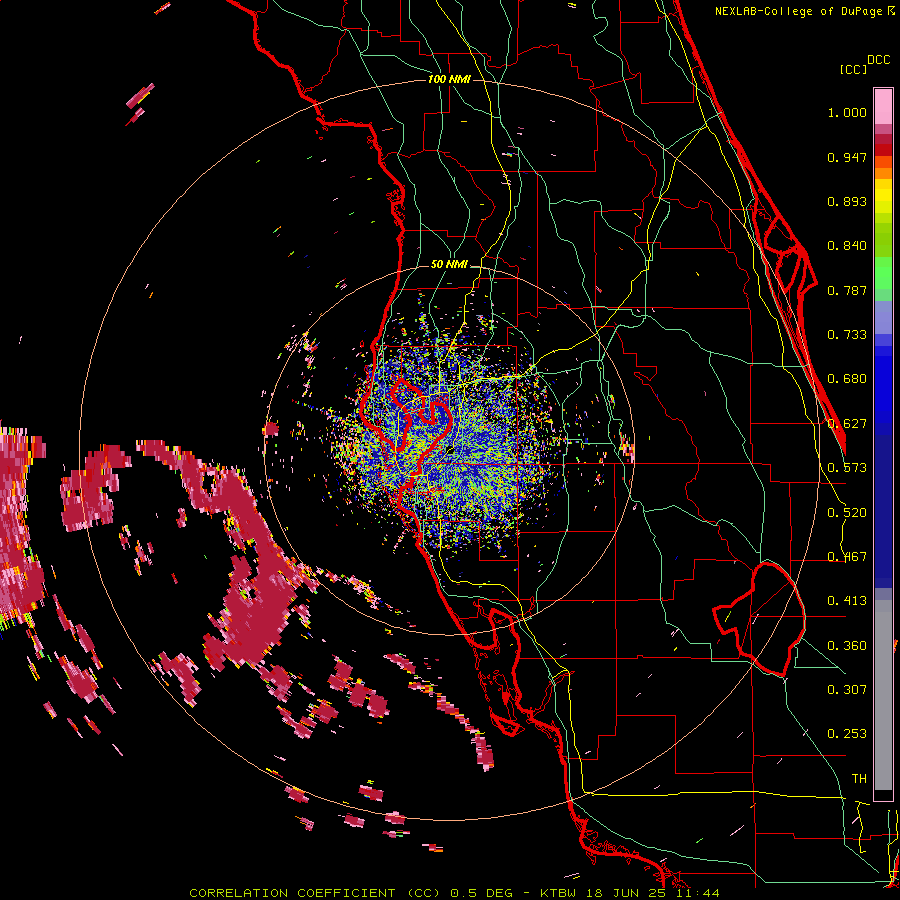
Task: Click the 100 NMI range ring label
Action: point(449,79)
